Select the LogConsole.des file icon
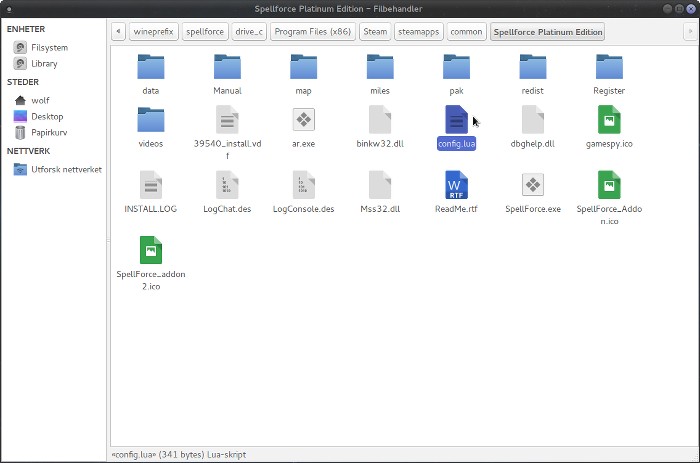The height and width of the screenshot is (463, 700). [x=304, y=185]
